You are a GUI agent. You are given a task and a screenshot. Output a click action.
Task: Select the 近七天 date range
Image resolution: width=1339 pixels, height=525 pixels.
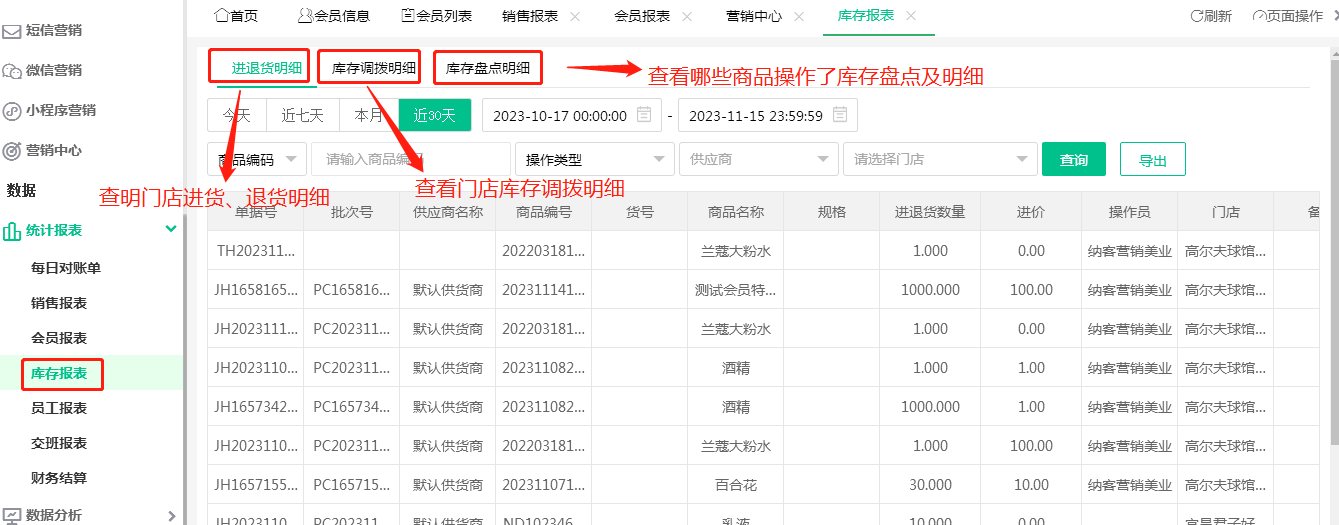[303, 115]
